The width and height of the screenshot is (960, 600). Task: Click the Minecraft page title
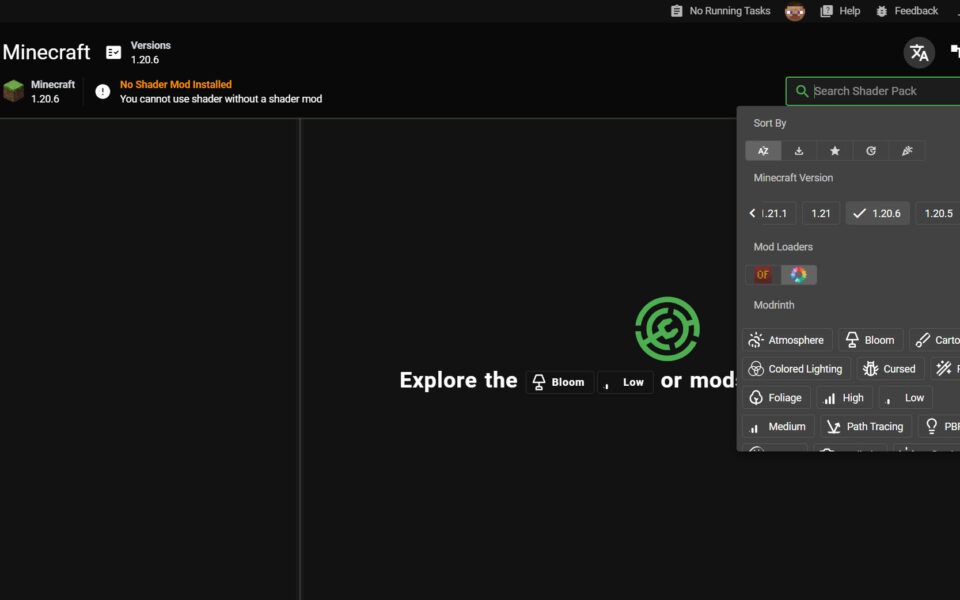point(47,52)
